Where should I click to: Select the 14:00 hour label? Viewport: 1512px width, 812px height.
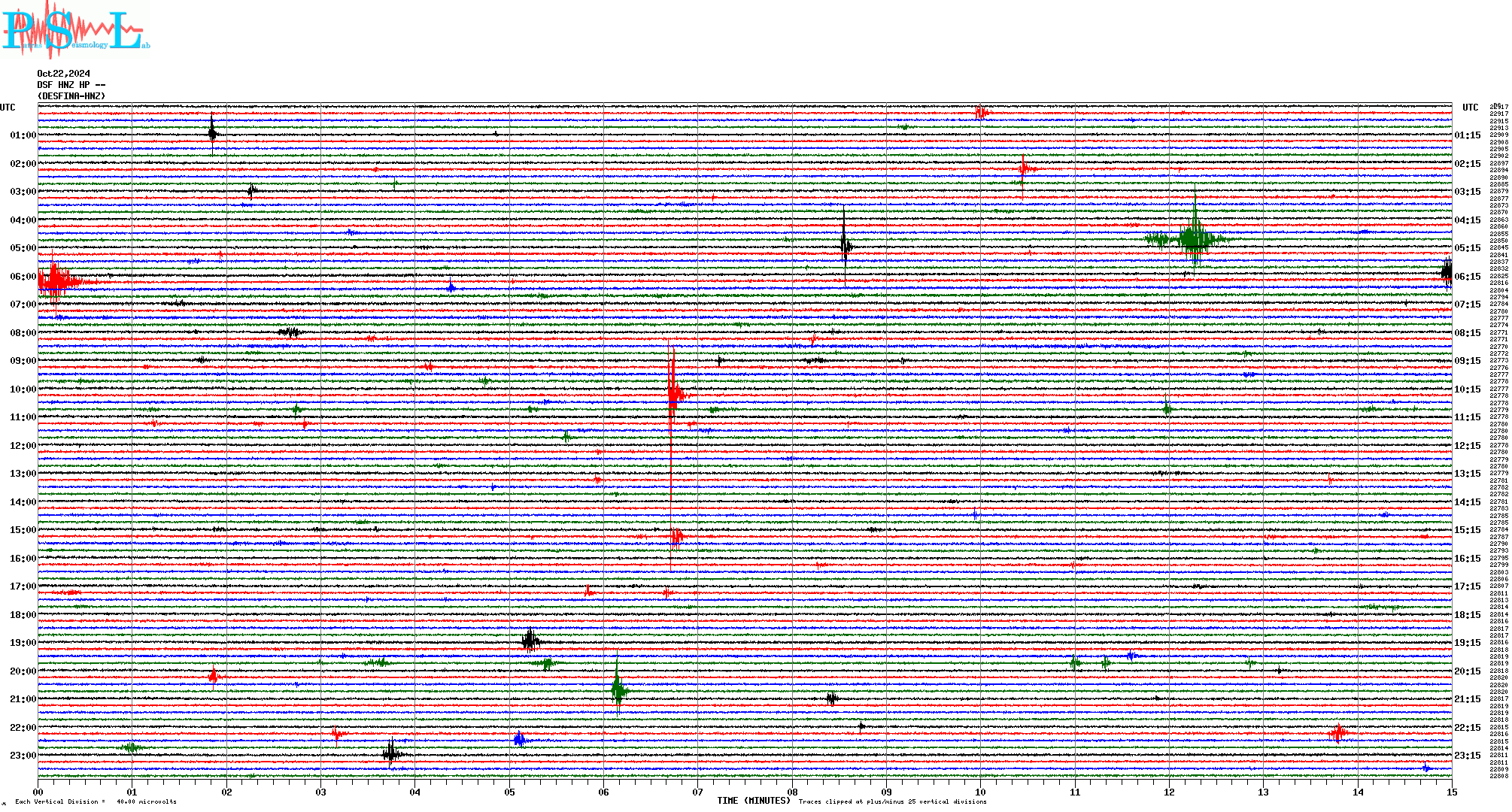[23, 502]
